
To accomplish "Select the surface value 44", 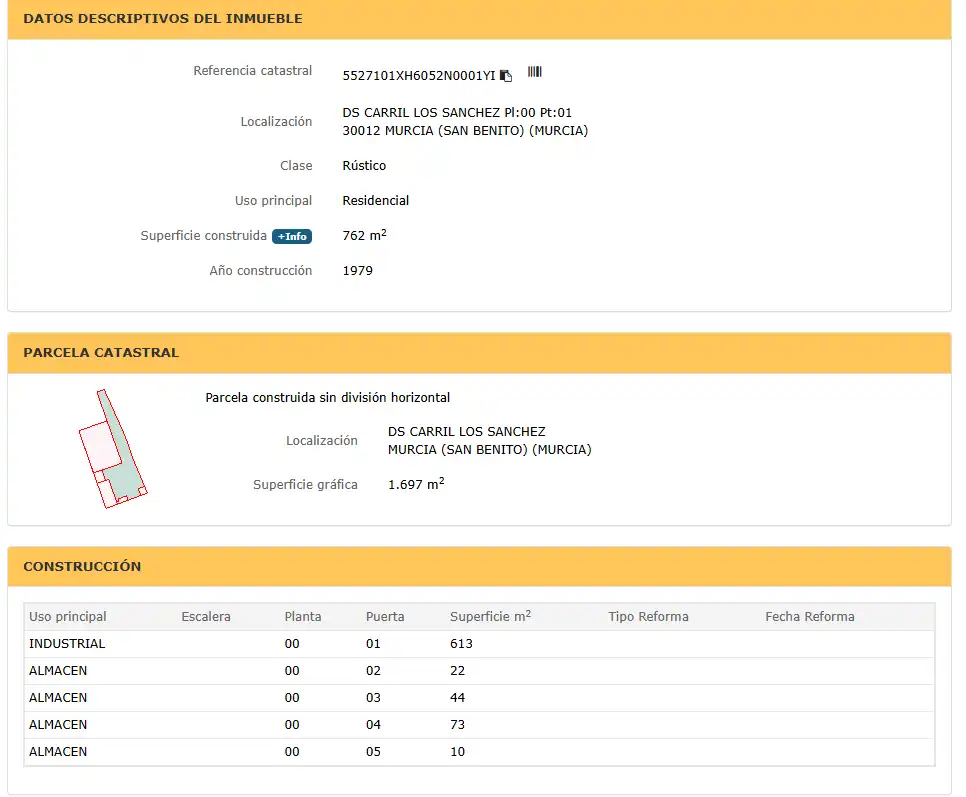I will pos(457,698).
